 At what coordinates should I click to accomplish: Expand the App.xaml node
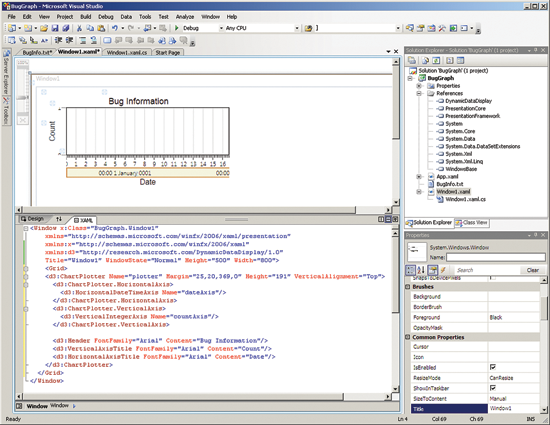click(419, 176)
